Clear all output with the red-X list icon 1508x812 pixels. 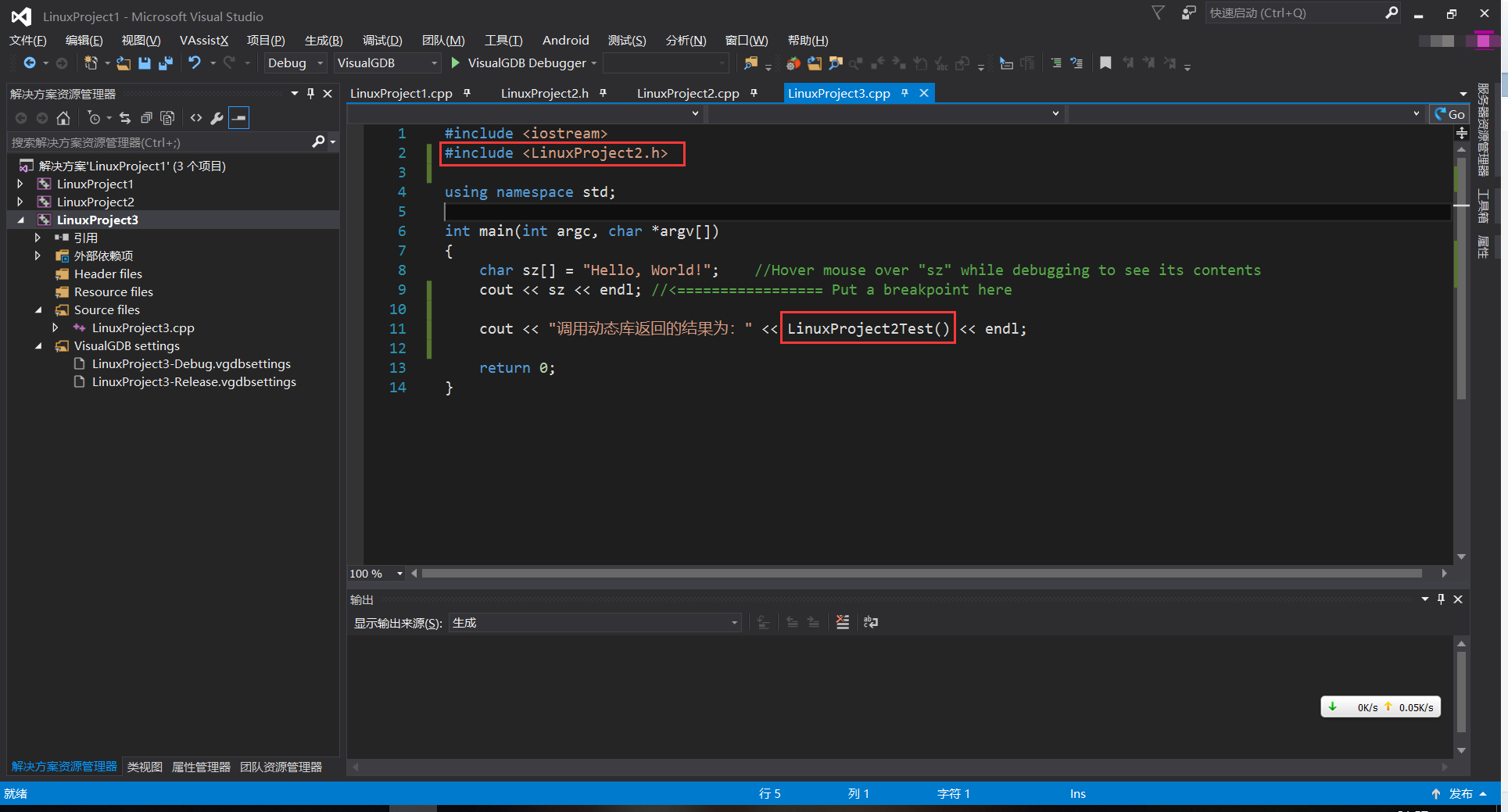843,622
